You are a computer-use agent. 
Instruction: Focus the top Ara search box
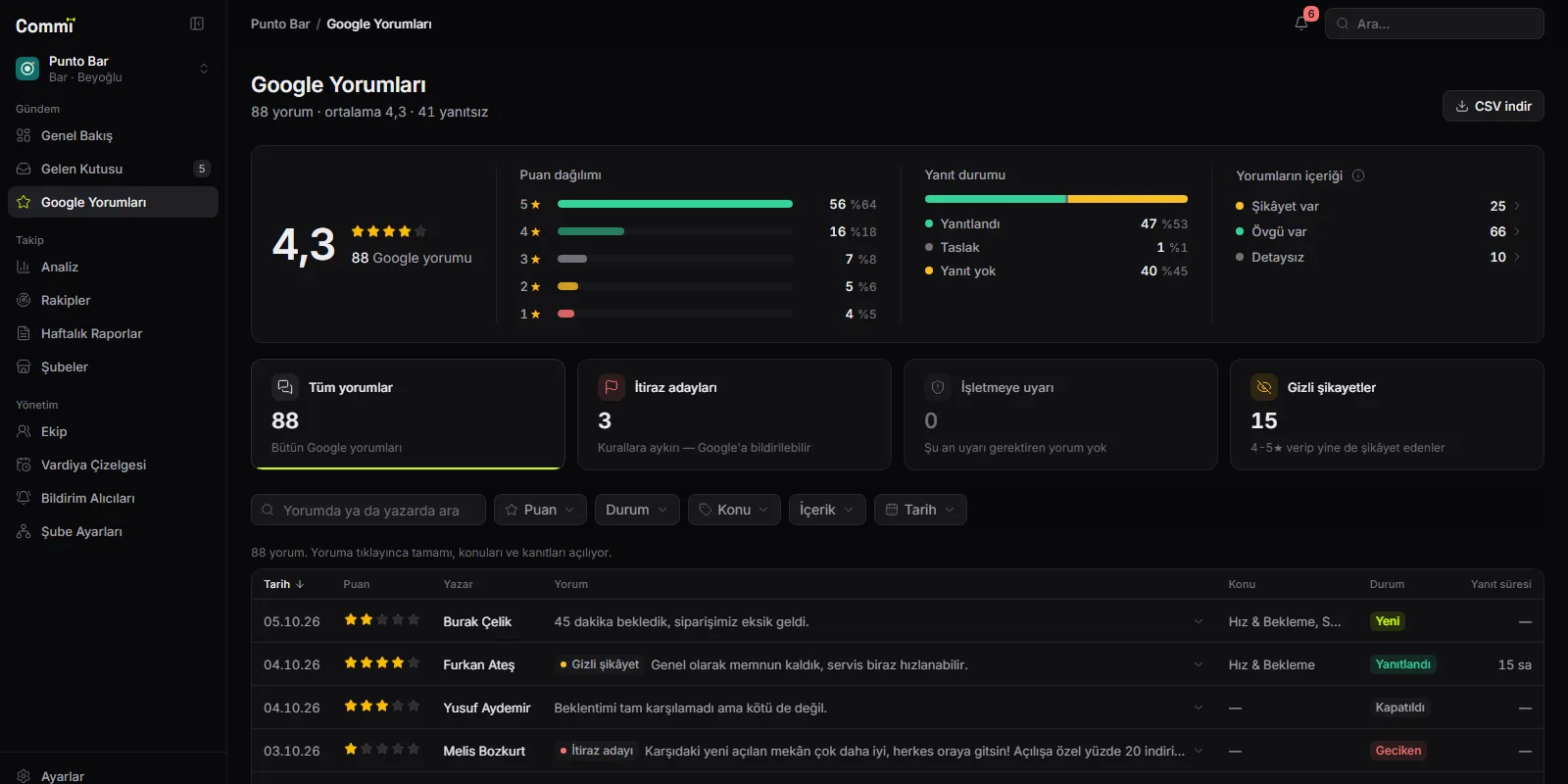click(1435, 24)
